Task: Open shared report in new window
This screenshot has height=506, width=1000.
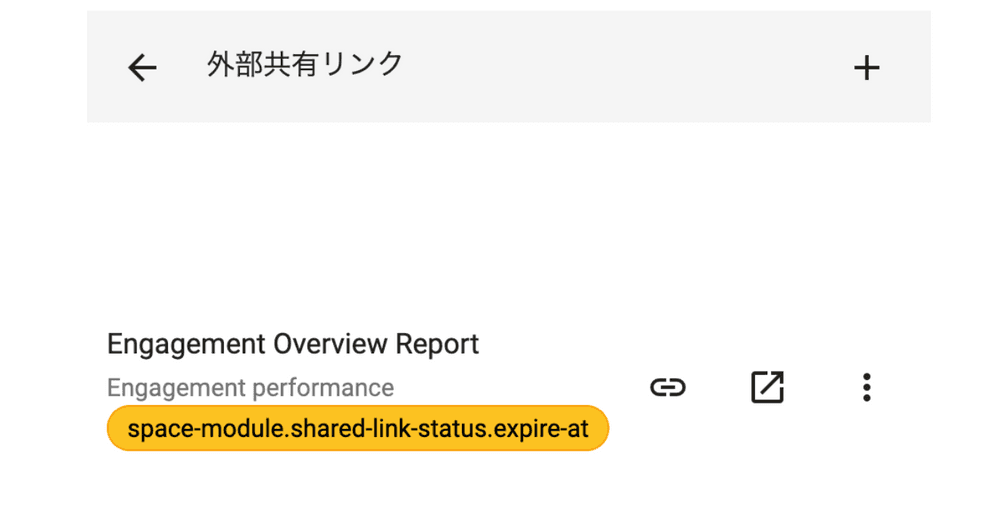Action: pyautogui.click(x=767, y=387)
